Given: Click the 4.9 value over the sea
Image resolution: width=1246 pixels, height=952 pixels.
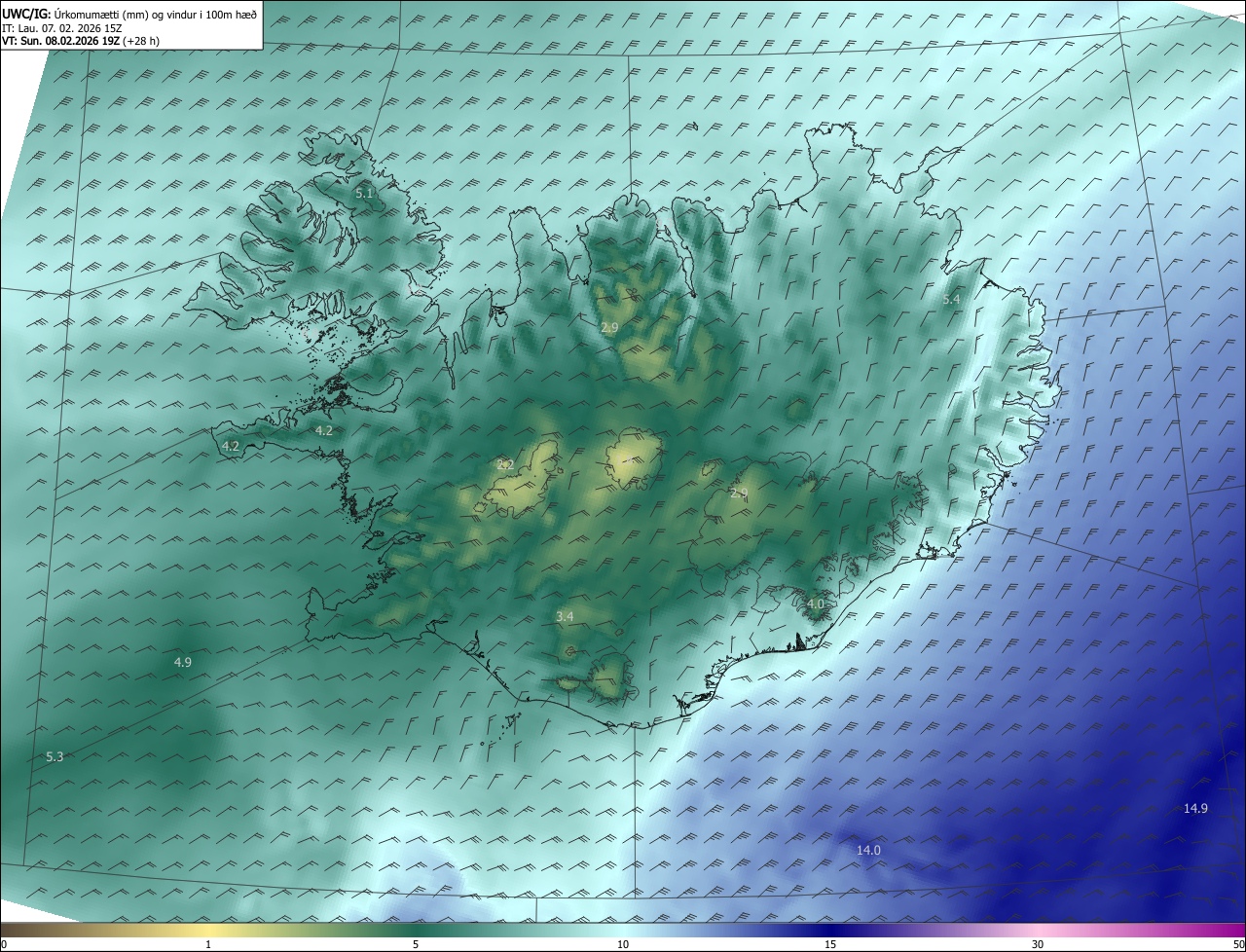Looking at the screenshot, I should click(x=182, y=662).
